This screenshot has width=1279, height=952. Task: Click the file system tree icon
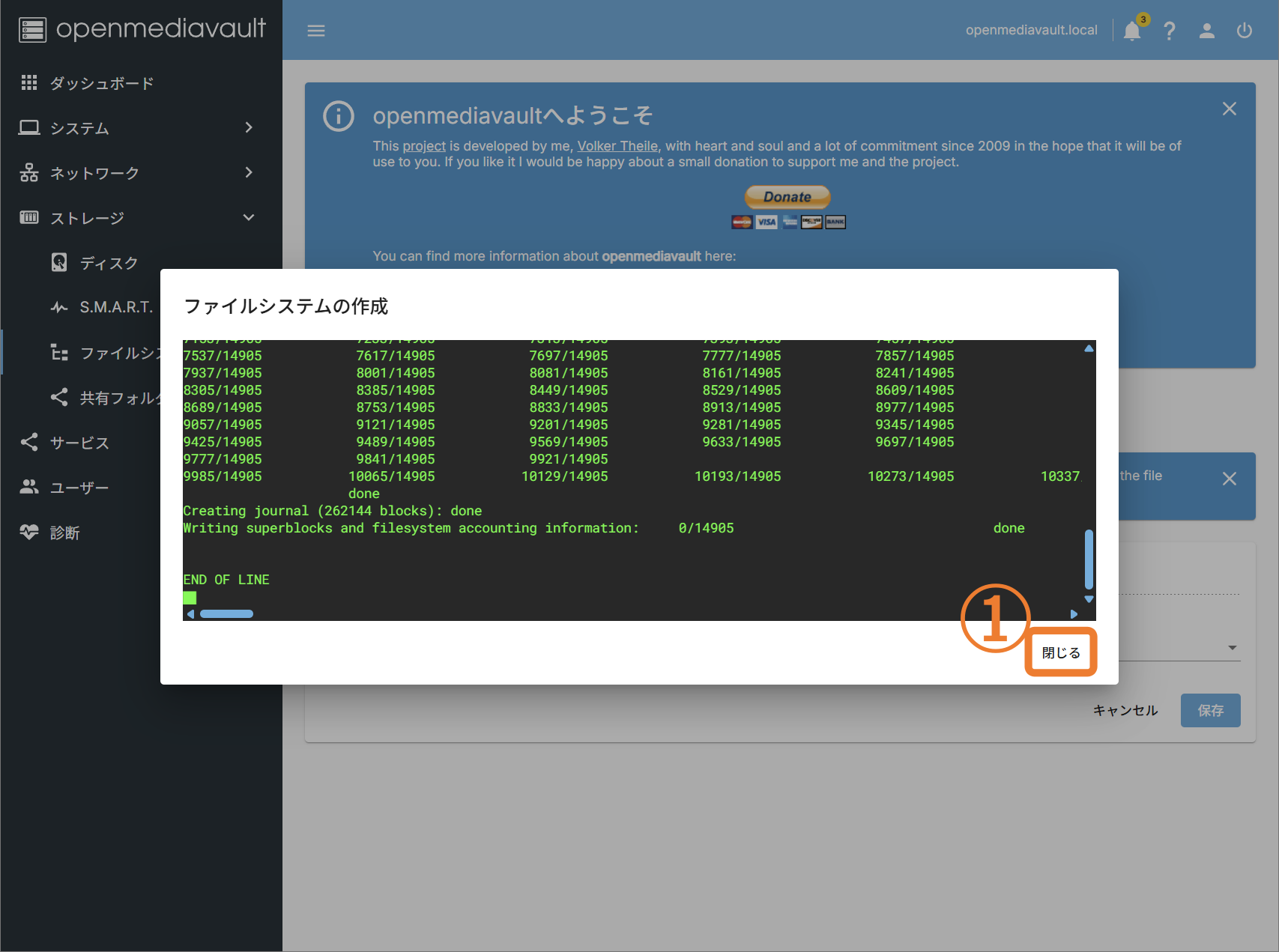[59, 352]
